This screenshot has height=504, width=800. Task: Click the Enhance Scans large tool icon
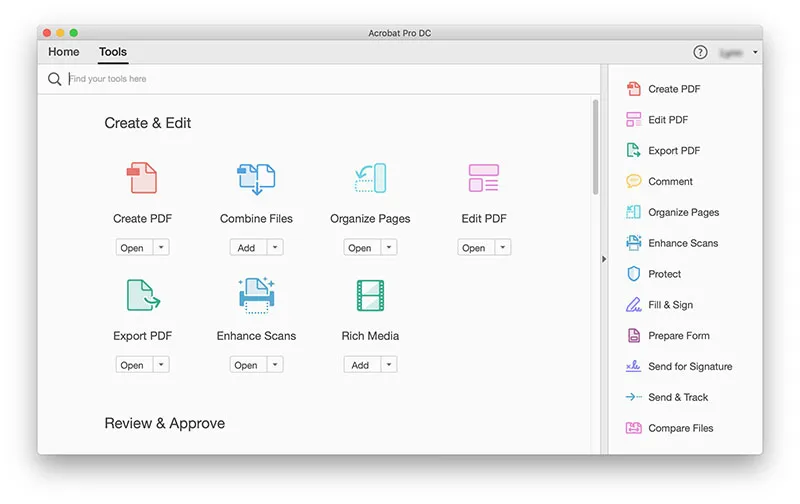[x=256, y=295]
